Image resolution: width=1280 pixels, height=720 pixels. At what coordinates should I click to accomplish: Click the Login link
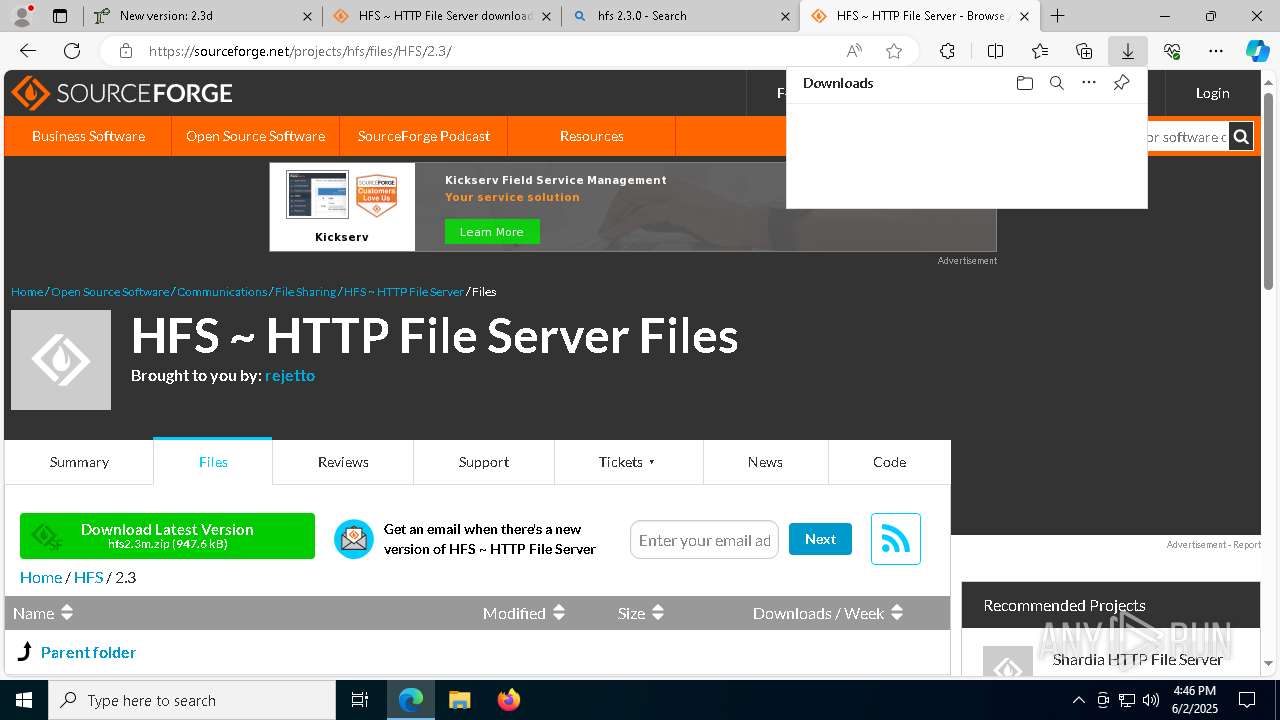click(x=1212, y=93)
